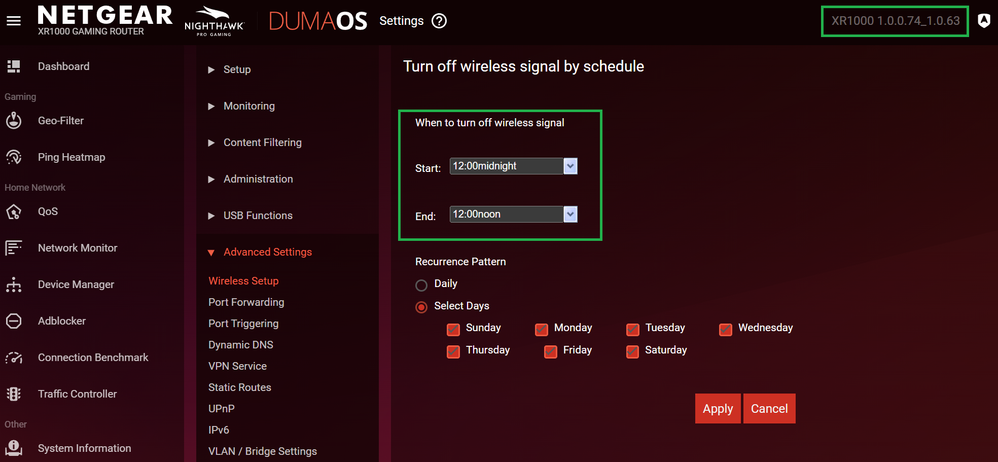
Task: Click the Dashboard icon in sidebar
Action: pos(14,66)
